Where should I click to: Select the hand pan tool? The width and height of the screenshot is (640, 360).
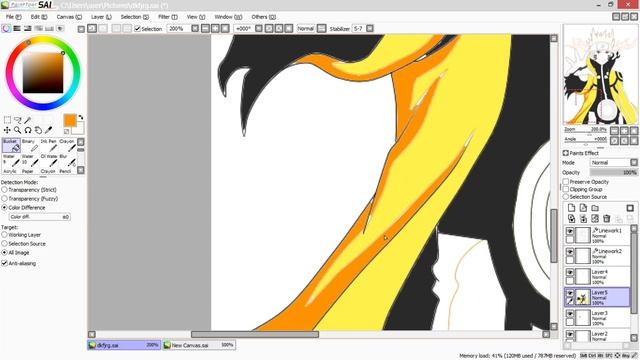pyautogui.click(x=38, y=130)
